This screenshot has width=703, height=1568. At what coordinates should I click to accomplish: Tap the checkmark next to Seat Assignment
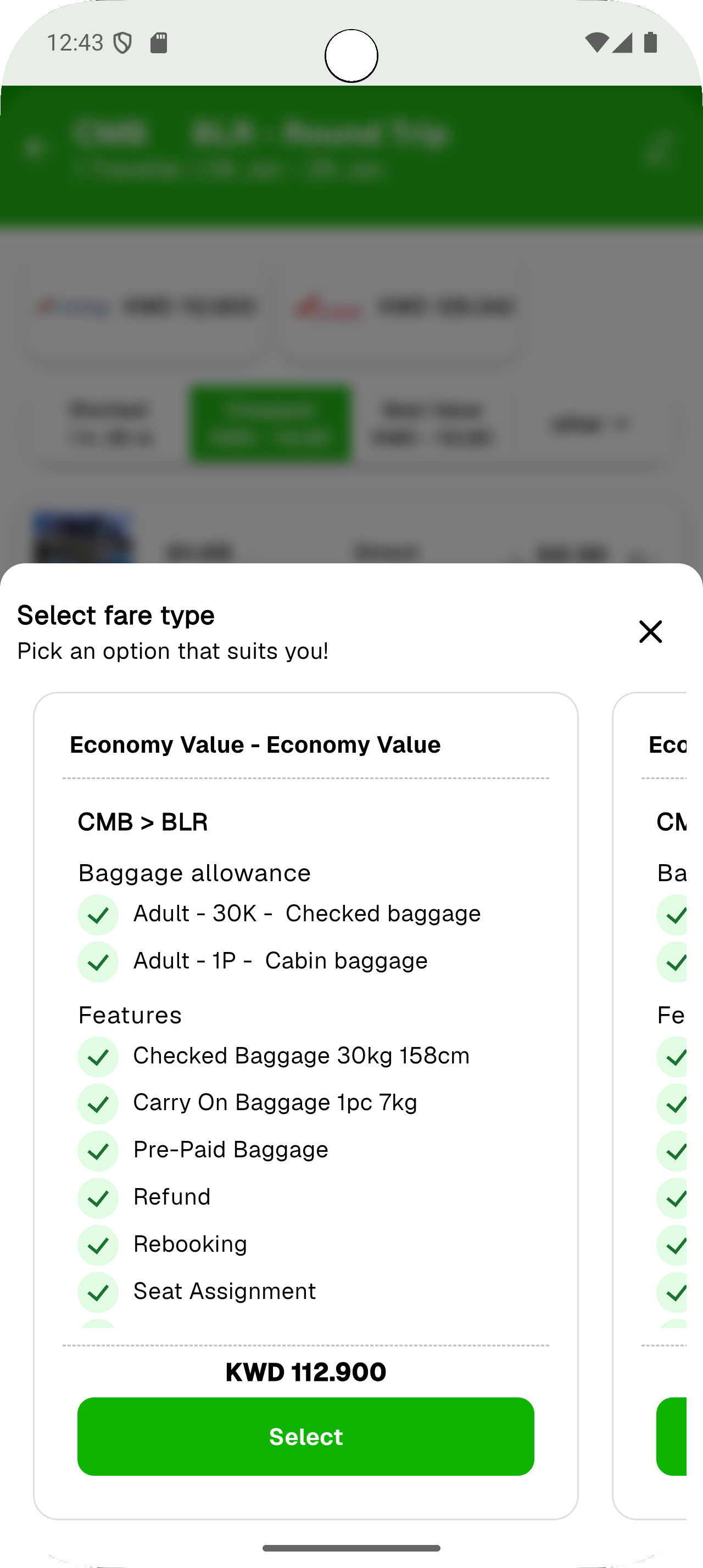pyautogui.click(x=98, y=1292)
